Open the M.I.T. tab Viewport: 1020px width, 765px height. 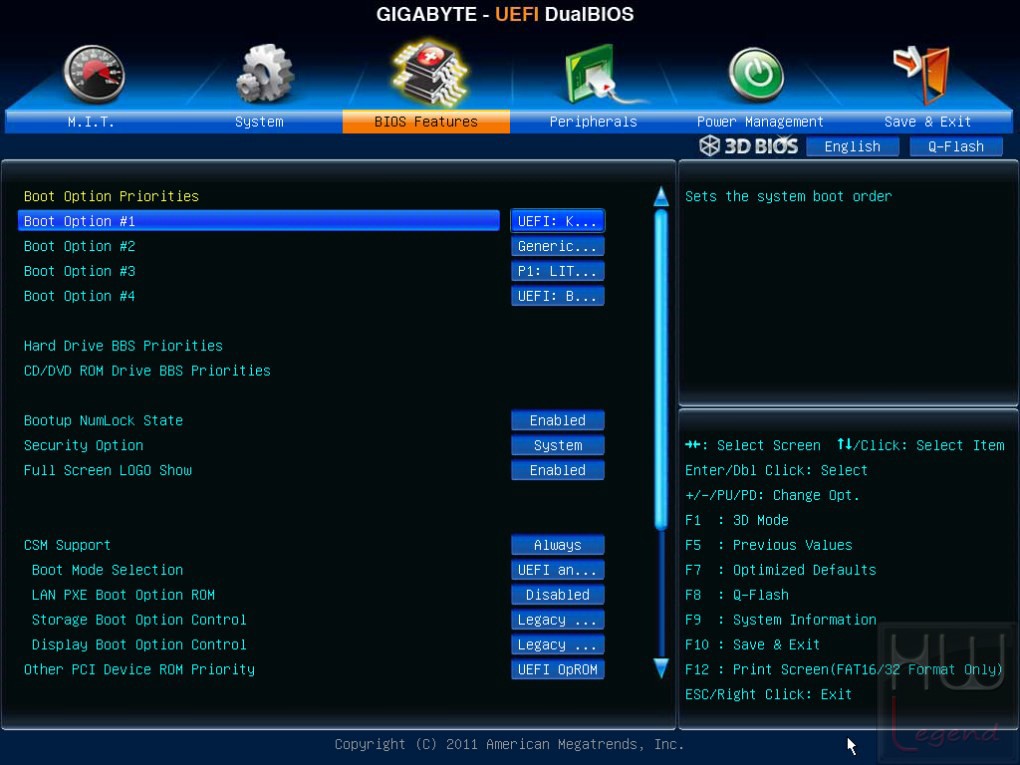(90, 122)
